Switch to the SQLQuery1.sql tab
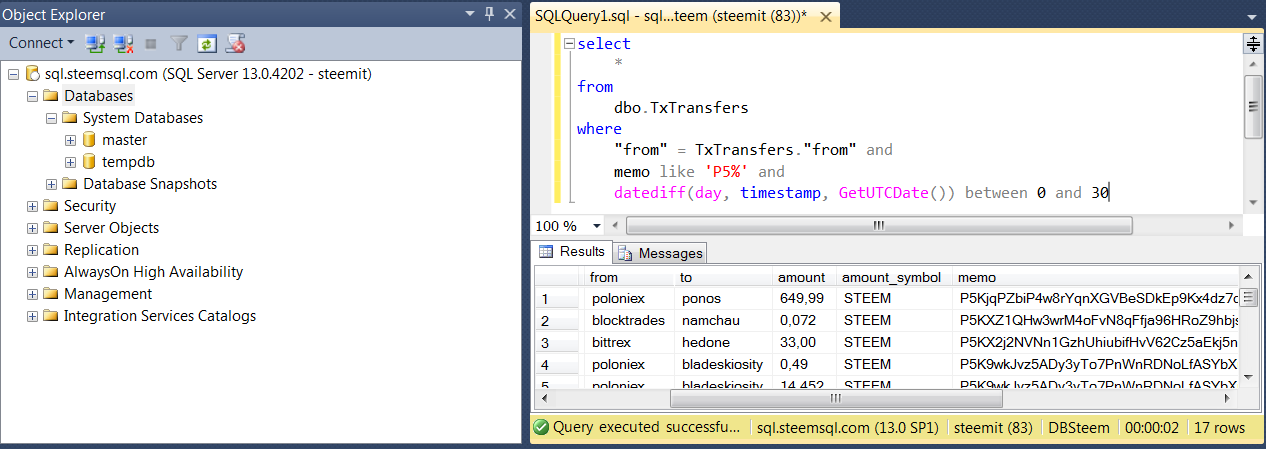This screenshot has height=449, width=1266. pos(671,15)
